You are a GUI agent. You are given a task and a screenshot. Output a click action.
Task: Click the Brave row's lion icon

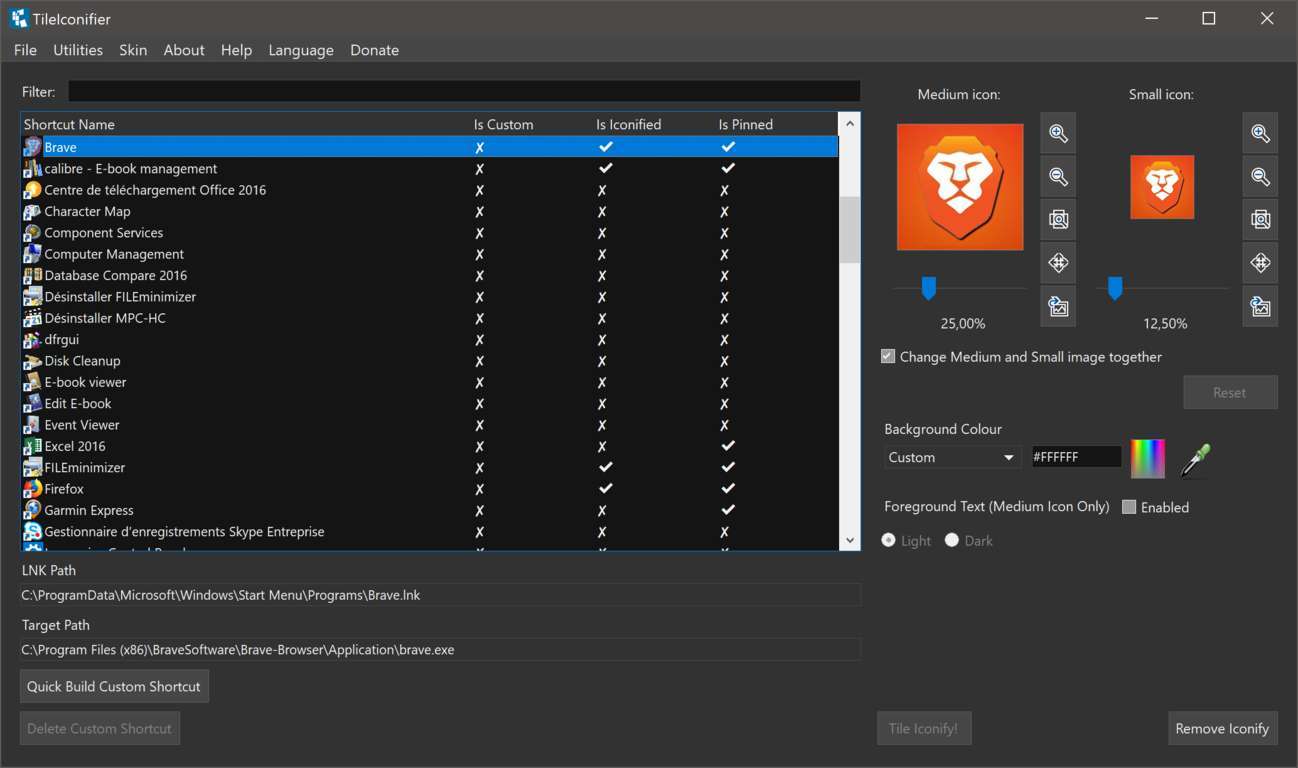pos(32,147)
